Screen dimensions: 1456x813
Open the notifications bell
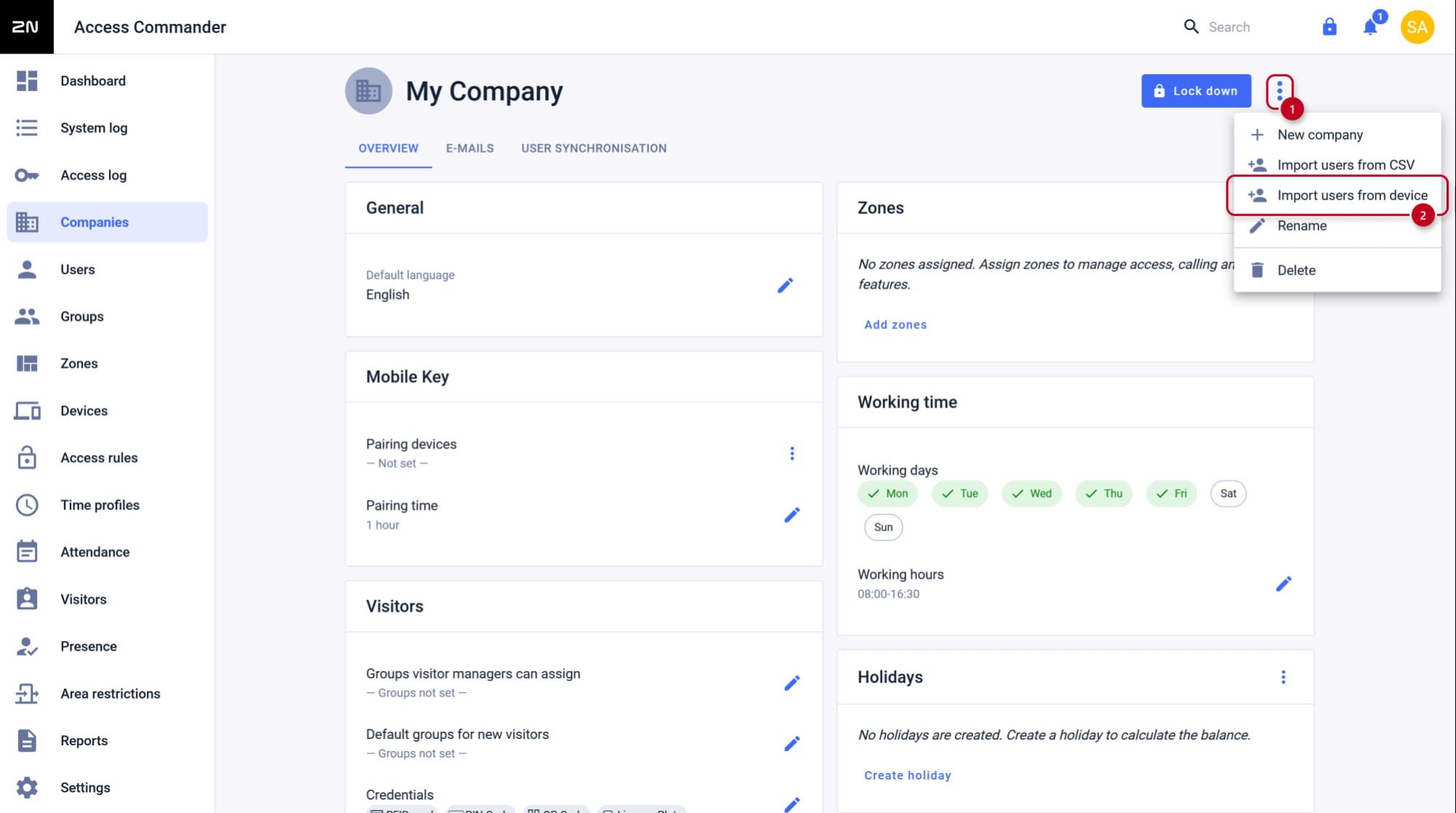pos(1370,27)
